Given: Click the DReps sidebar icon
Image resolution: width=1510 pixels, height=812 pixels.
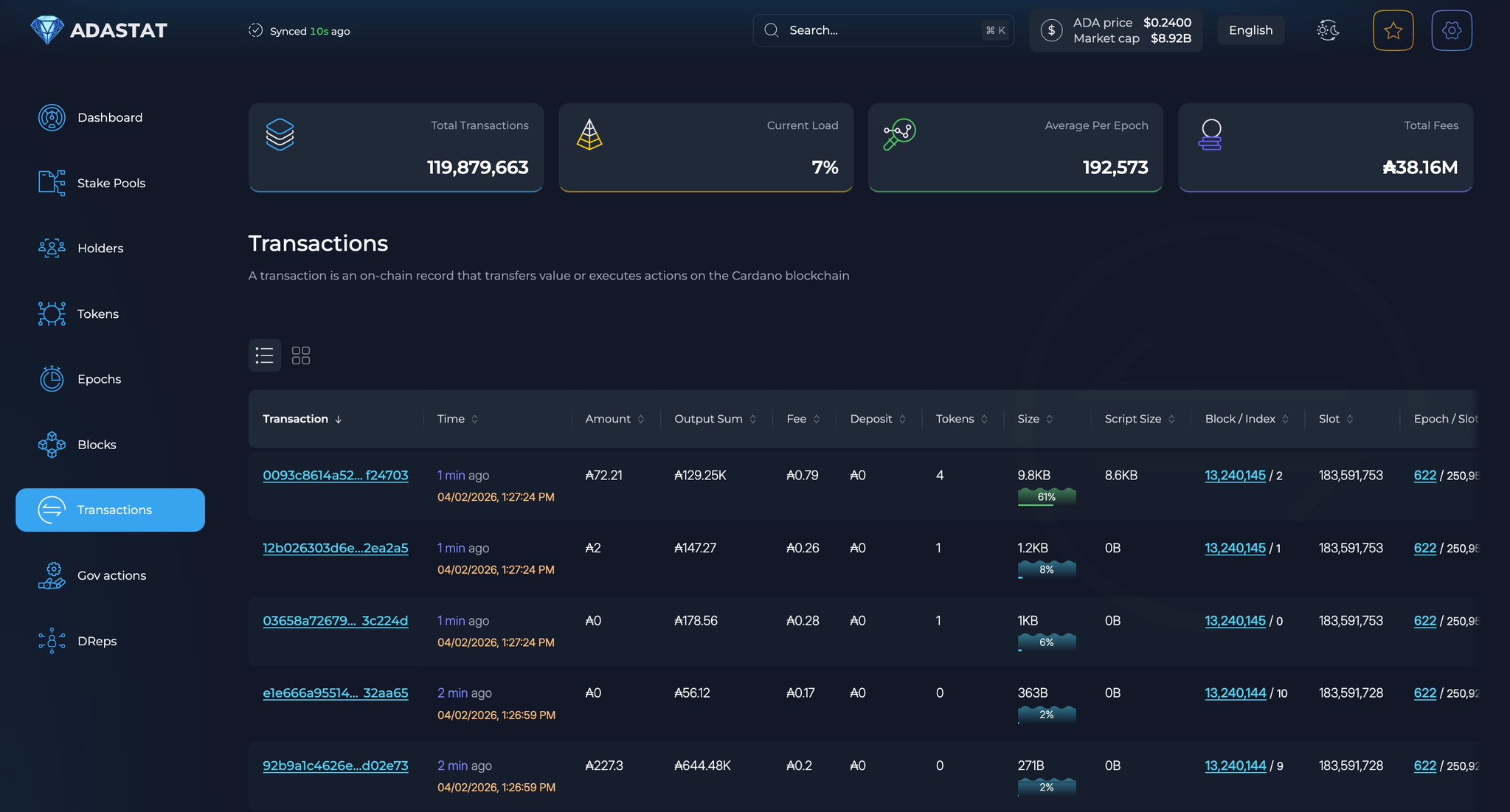Looking at the screenshot, I should (52, 641).
